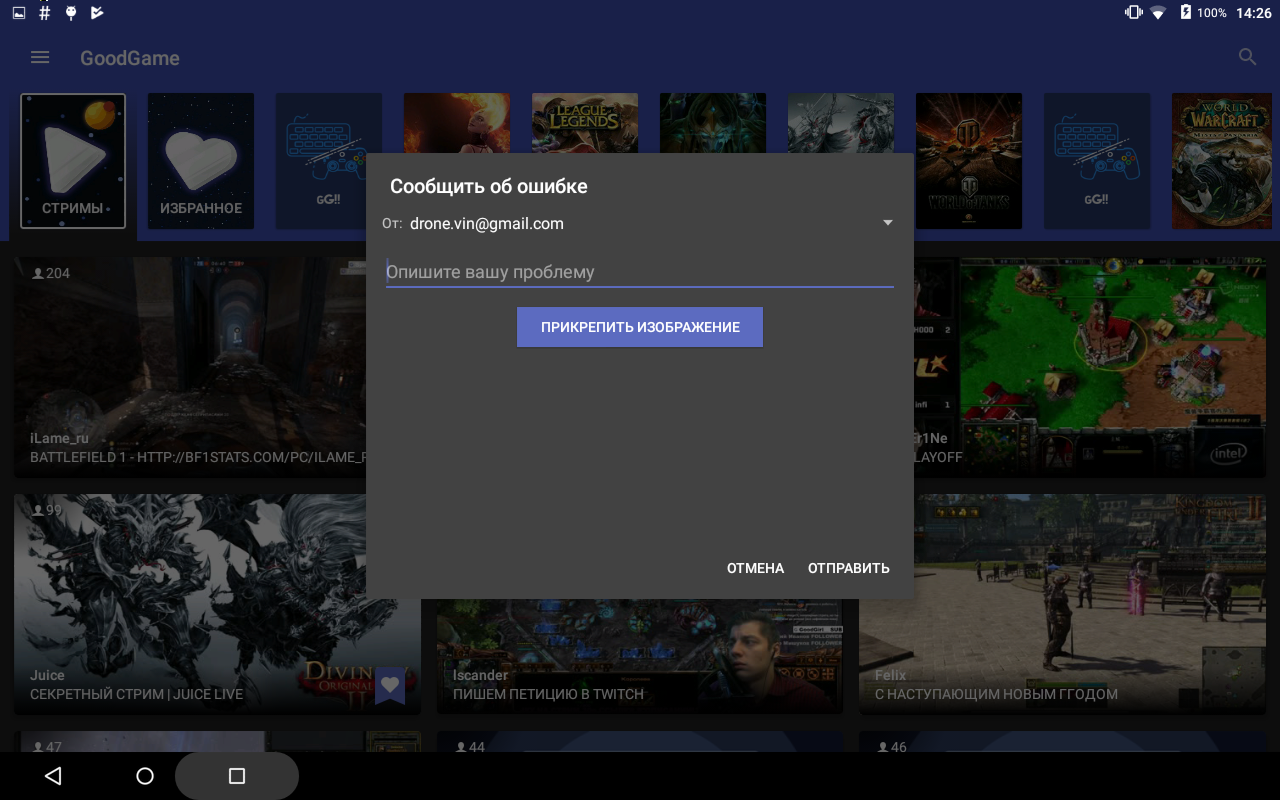Tap the 204 viewers count label
Image resolution: width=1280 pixels, height=800 pixels.
tap(51, 273)
